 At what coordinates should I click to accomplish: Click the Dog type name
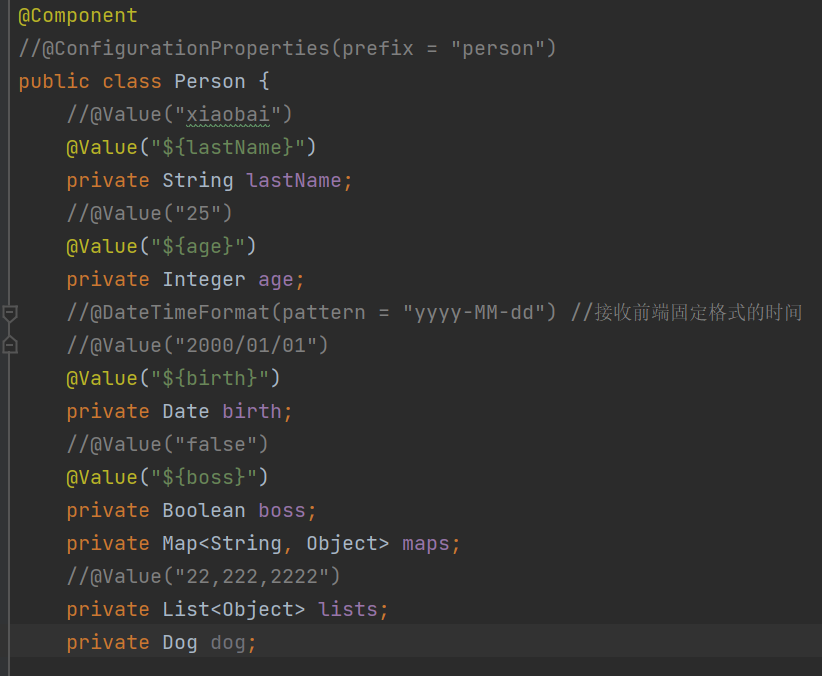[x=180, y=643]
